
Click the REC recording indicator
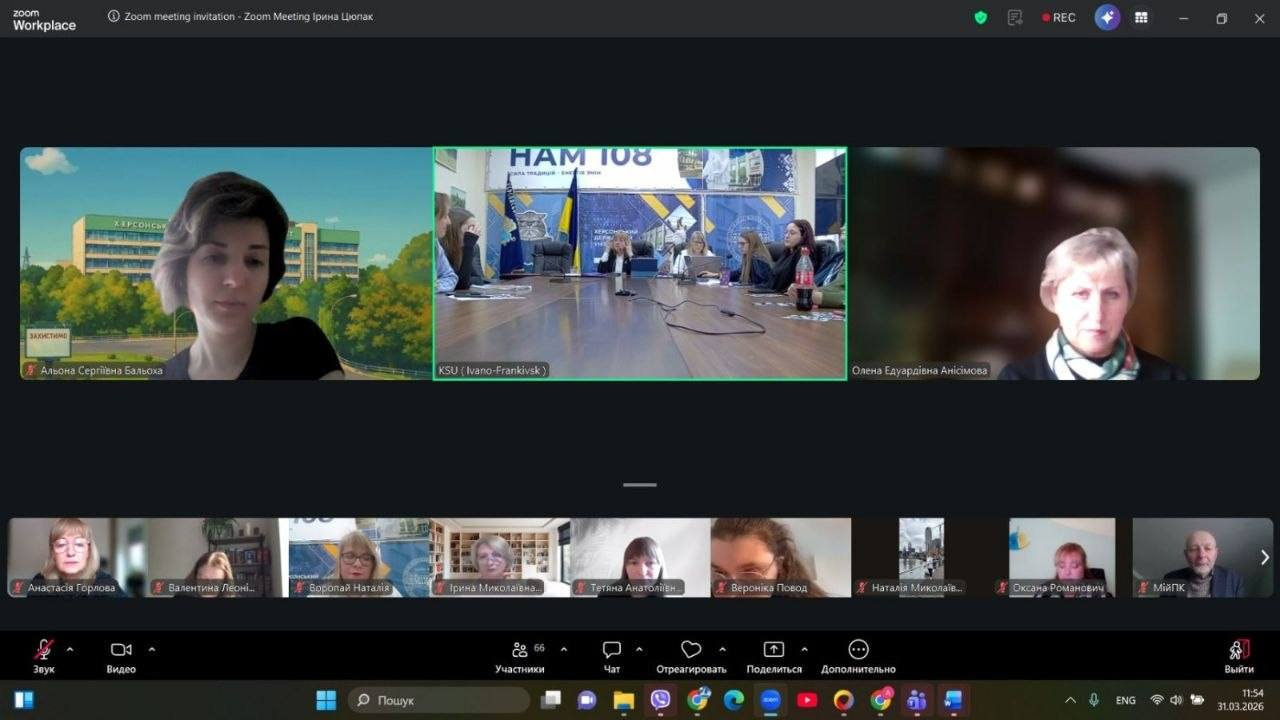pos(1059,17)
